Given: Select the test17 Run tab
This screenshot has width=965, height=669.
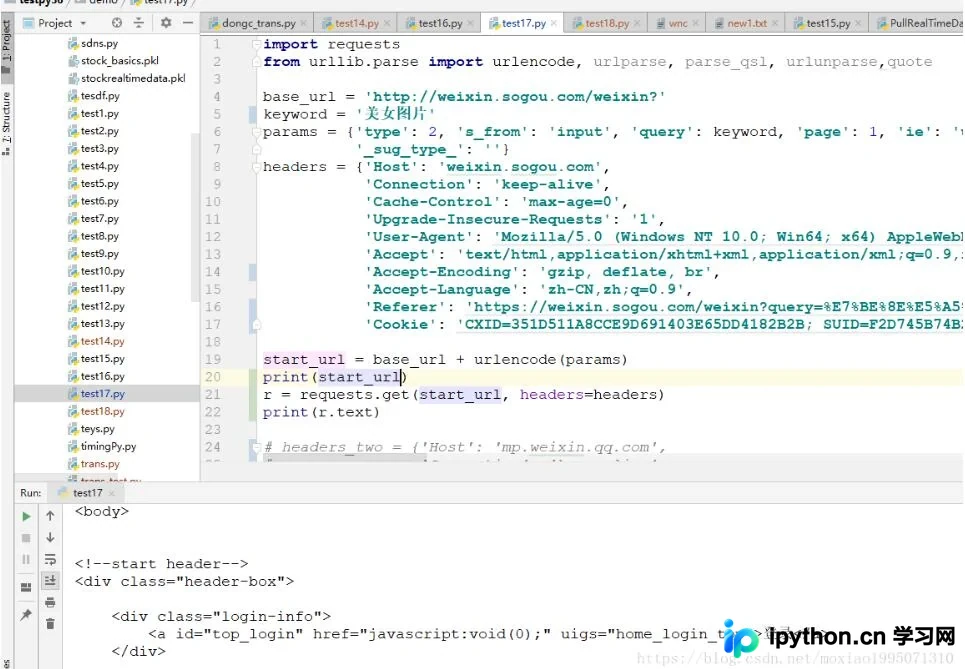Looking at the screenshot, I should (x=87, y=493).
